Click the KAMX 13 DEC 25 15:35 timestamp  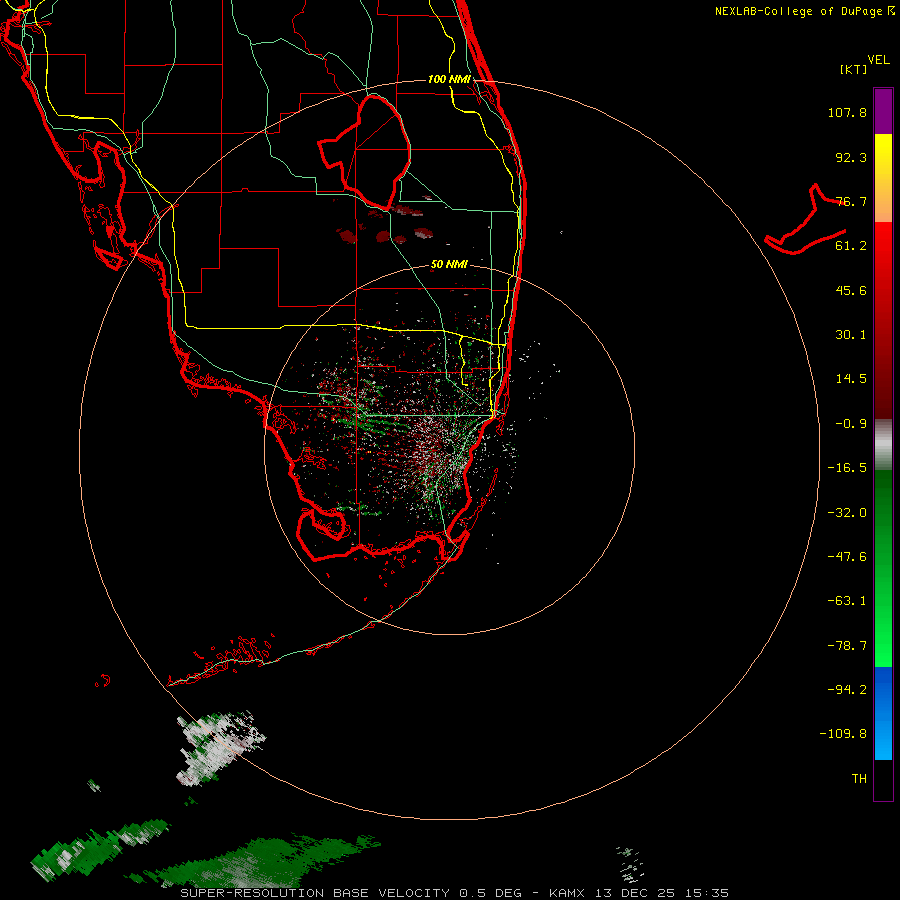[639, 893]
